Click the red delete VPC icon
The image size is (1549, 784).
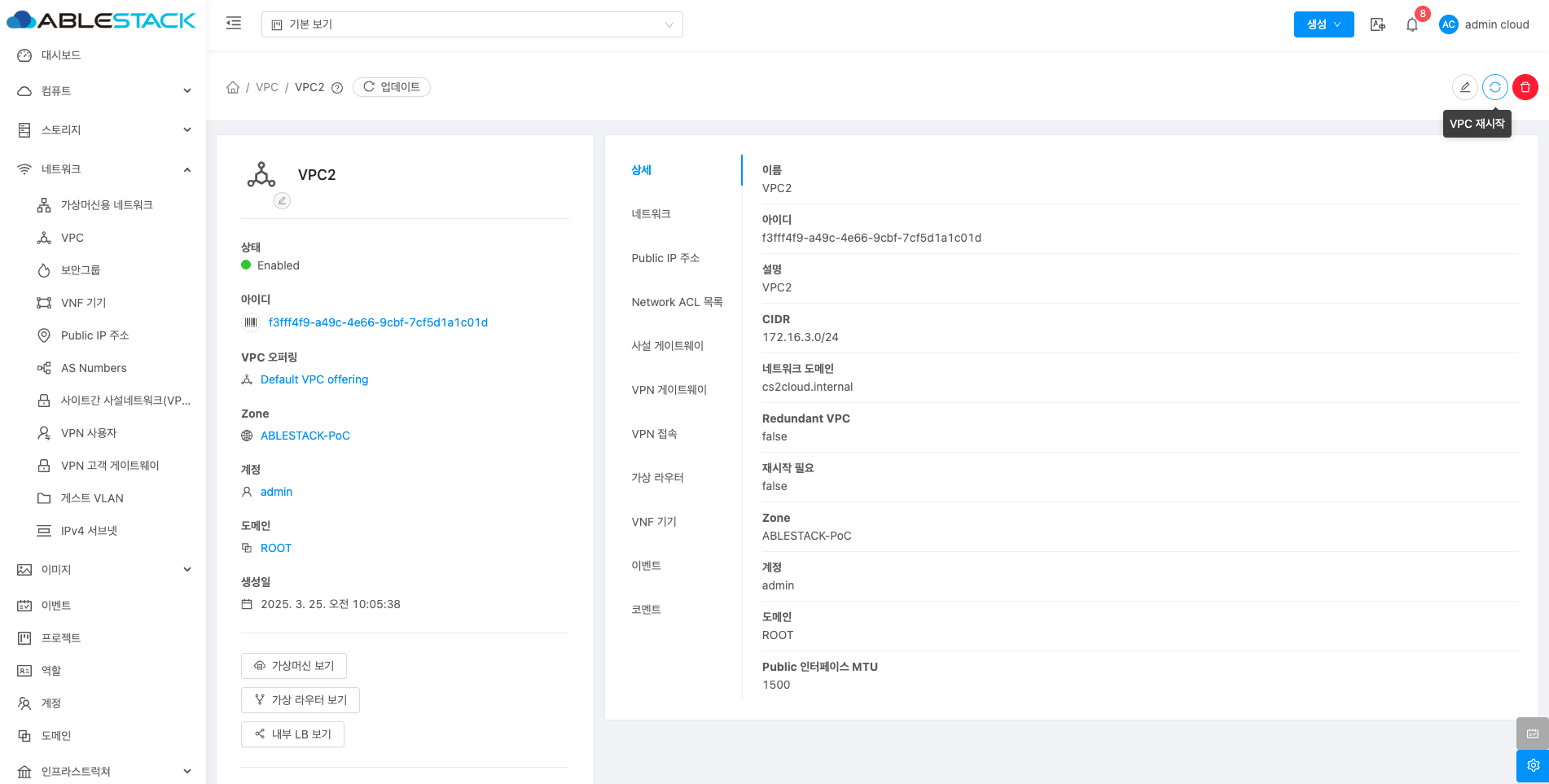[x=1525, y=87]
